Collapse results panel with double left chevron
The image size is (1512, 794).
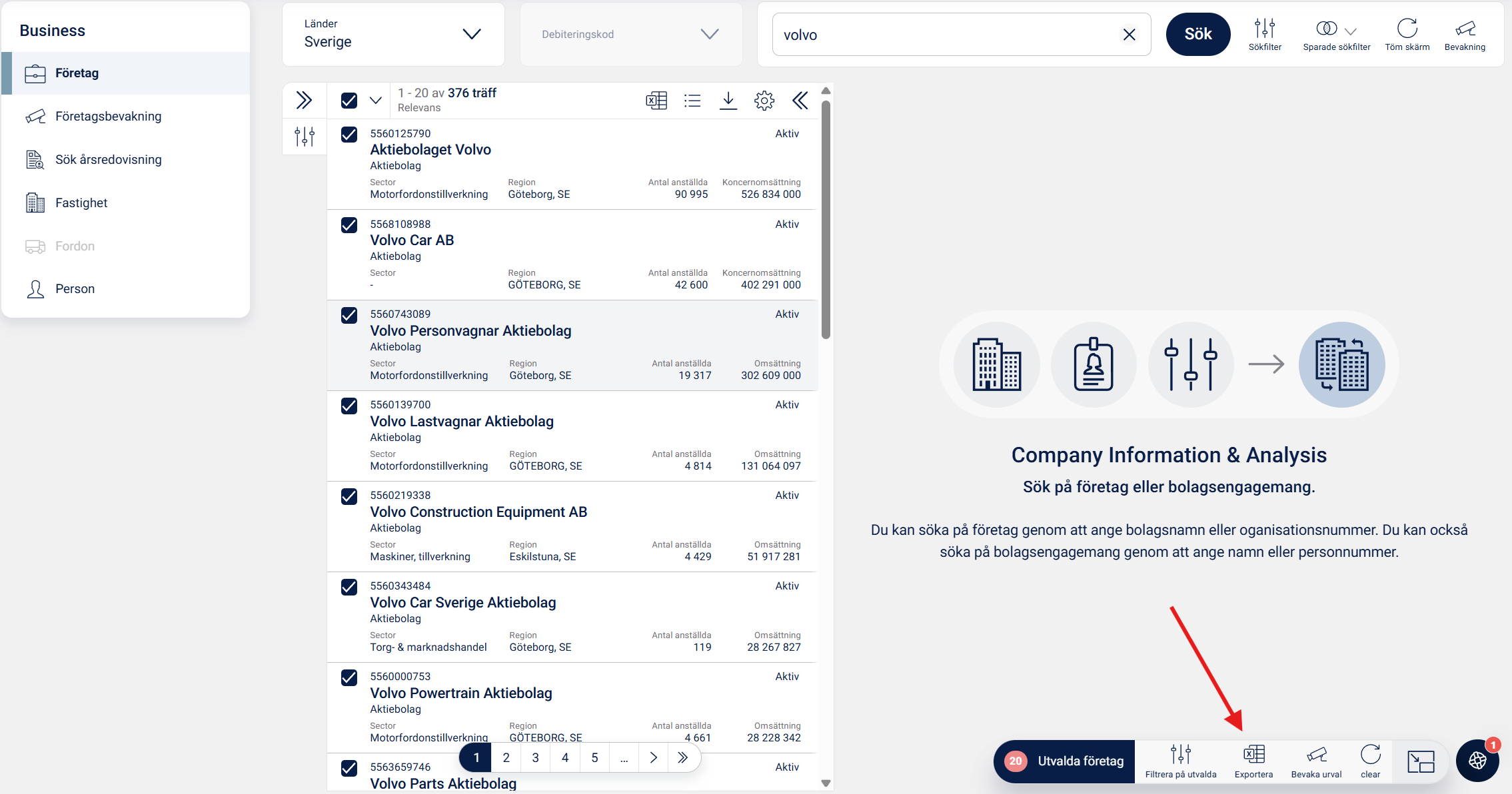800,101
